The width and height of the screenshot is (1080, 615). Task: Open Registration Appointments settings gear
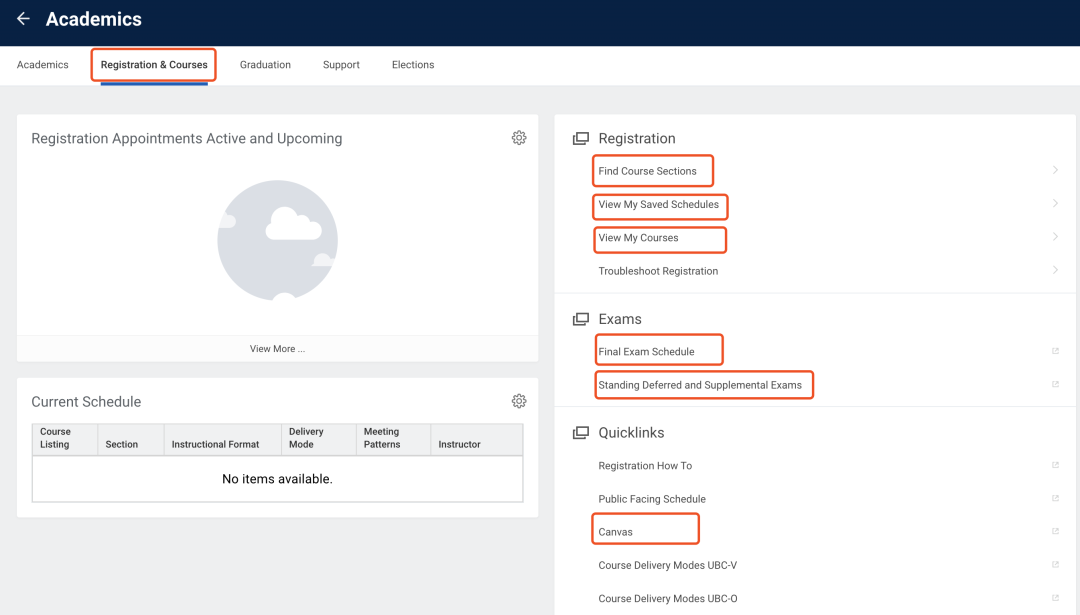pyautogui.click(x=519, y=138)
